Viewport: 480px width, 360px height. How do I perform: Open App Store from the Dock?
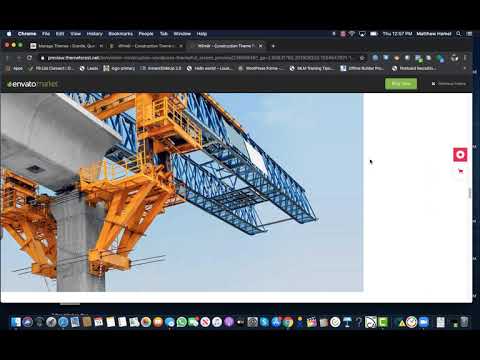(x=276, y=322)
